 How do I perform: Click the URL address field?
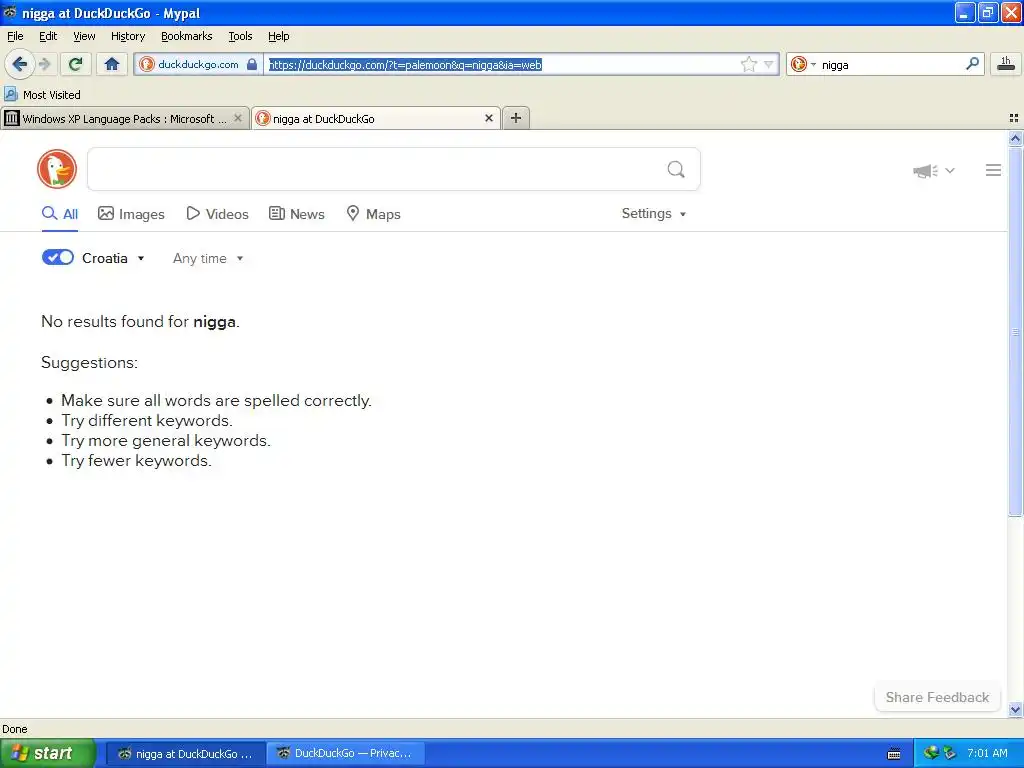(x=503, y=64)
